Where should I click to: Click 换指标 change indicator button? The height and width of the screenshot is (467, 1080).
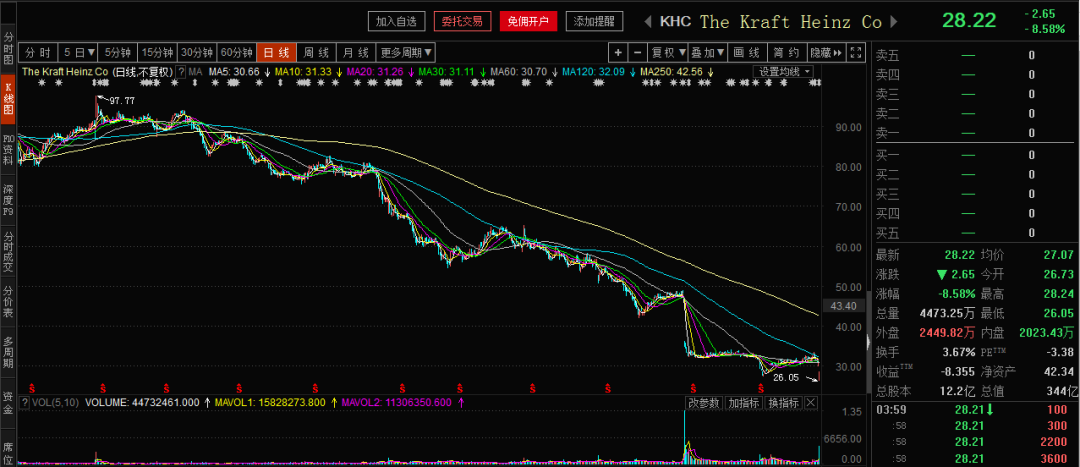tap(784, 402)
